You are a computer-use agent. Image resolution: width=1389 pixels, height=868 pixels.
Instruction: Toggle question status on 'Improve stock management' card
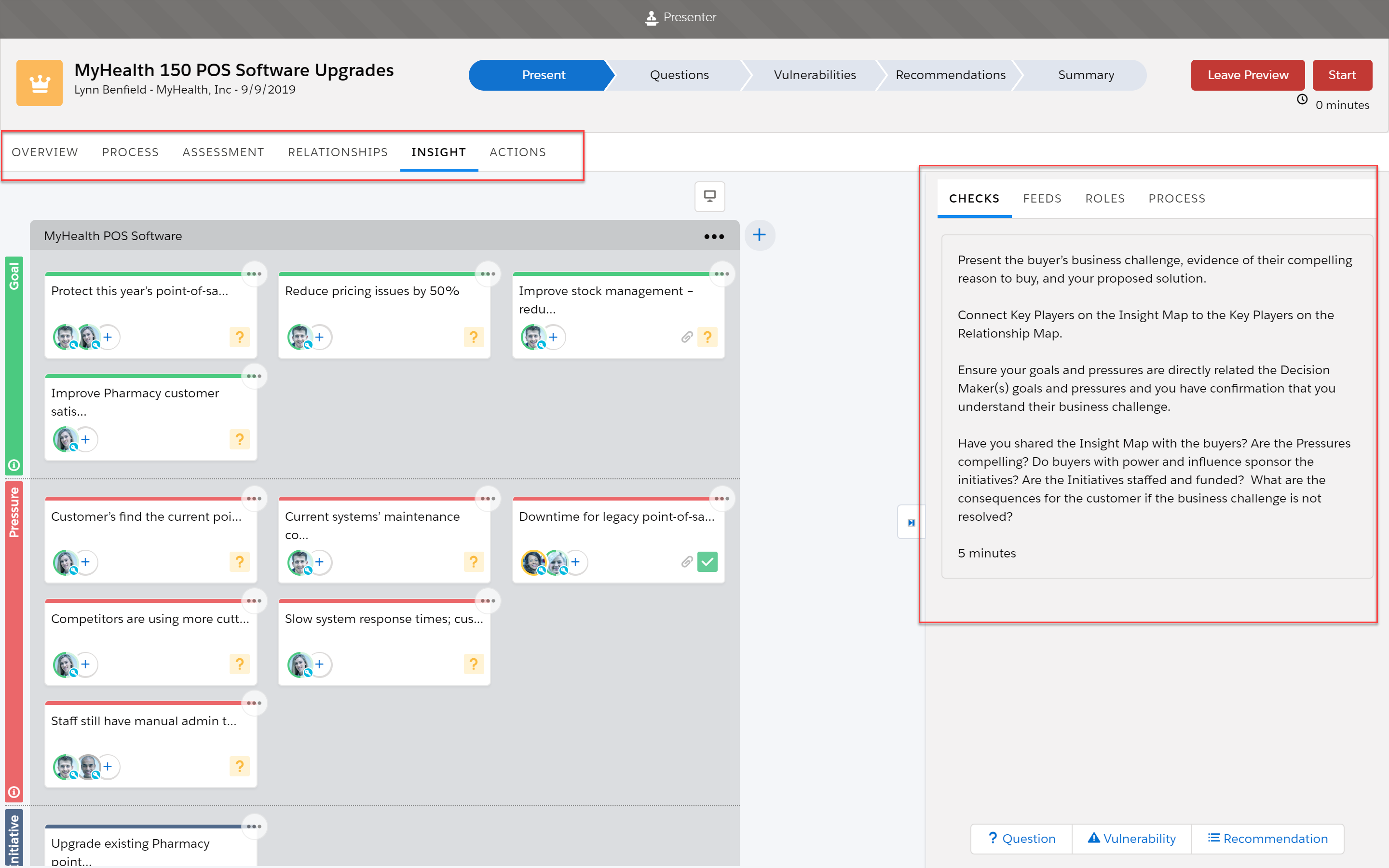(707, 337)
